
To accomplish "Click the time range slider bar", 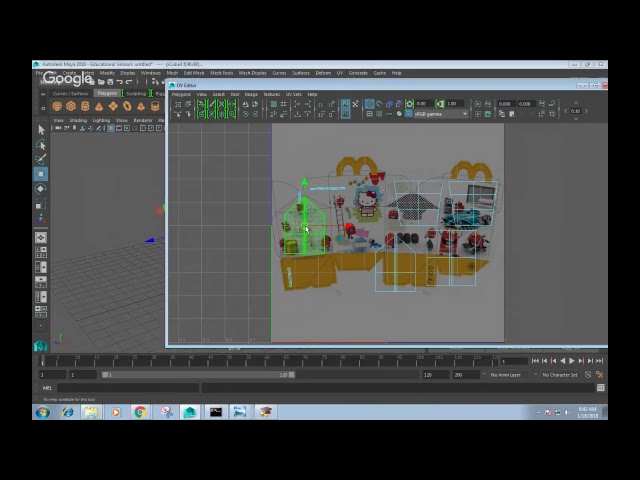I will click(198, 375).
